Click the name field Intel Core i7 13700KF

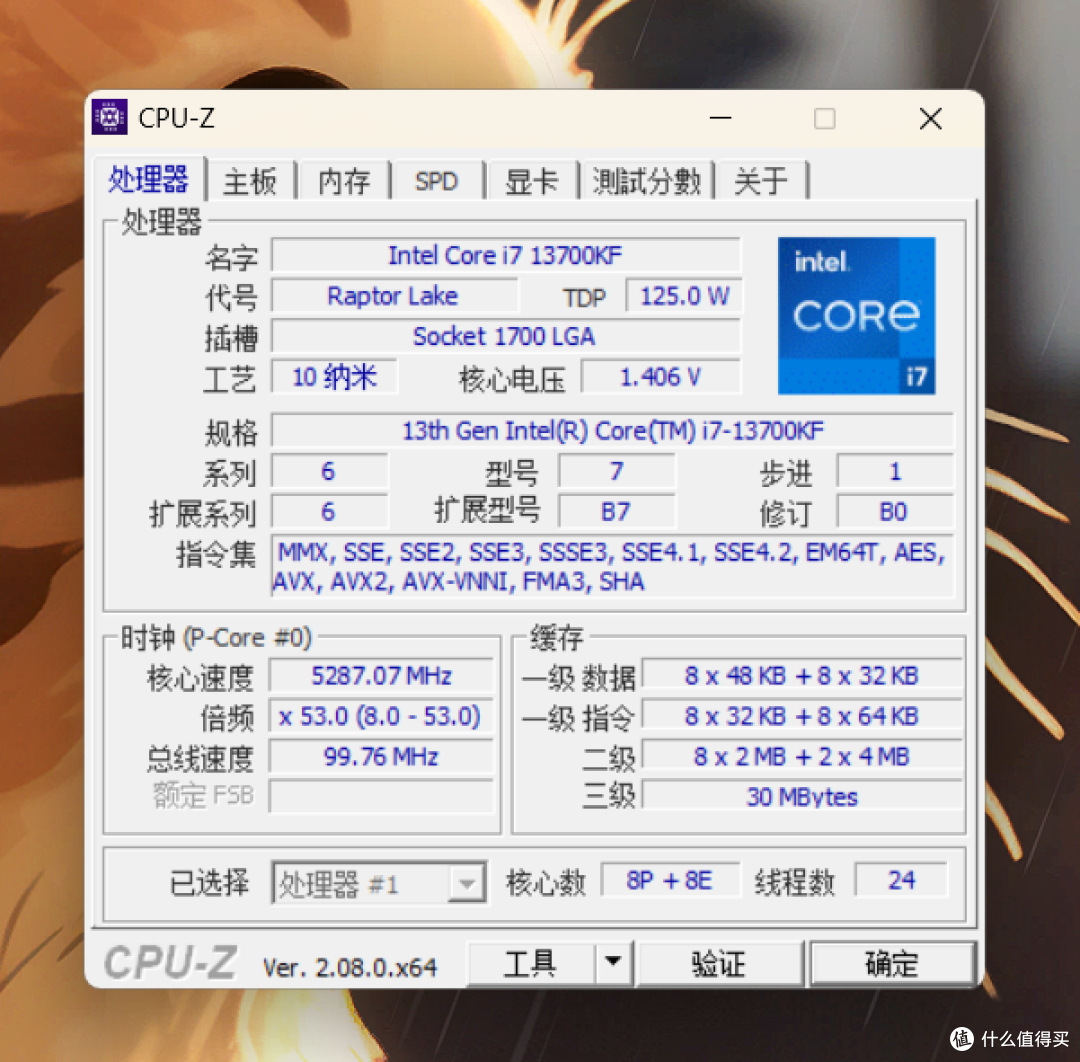point(506,256)
